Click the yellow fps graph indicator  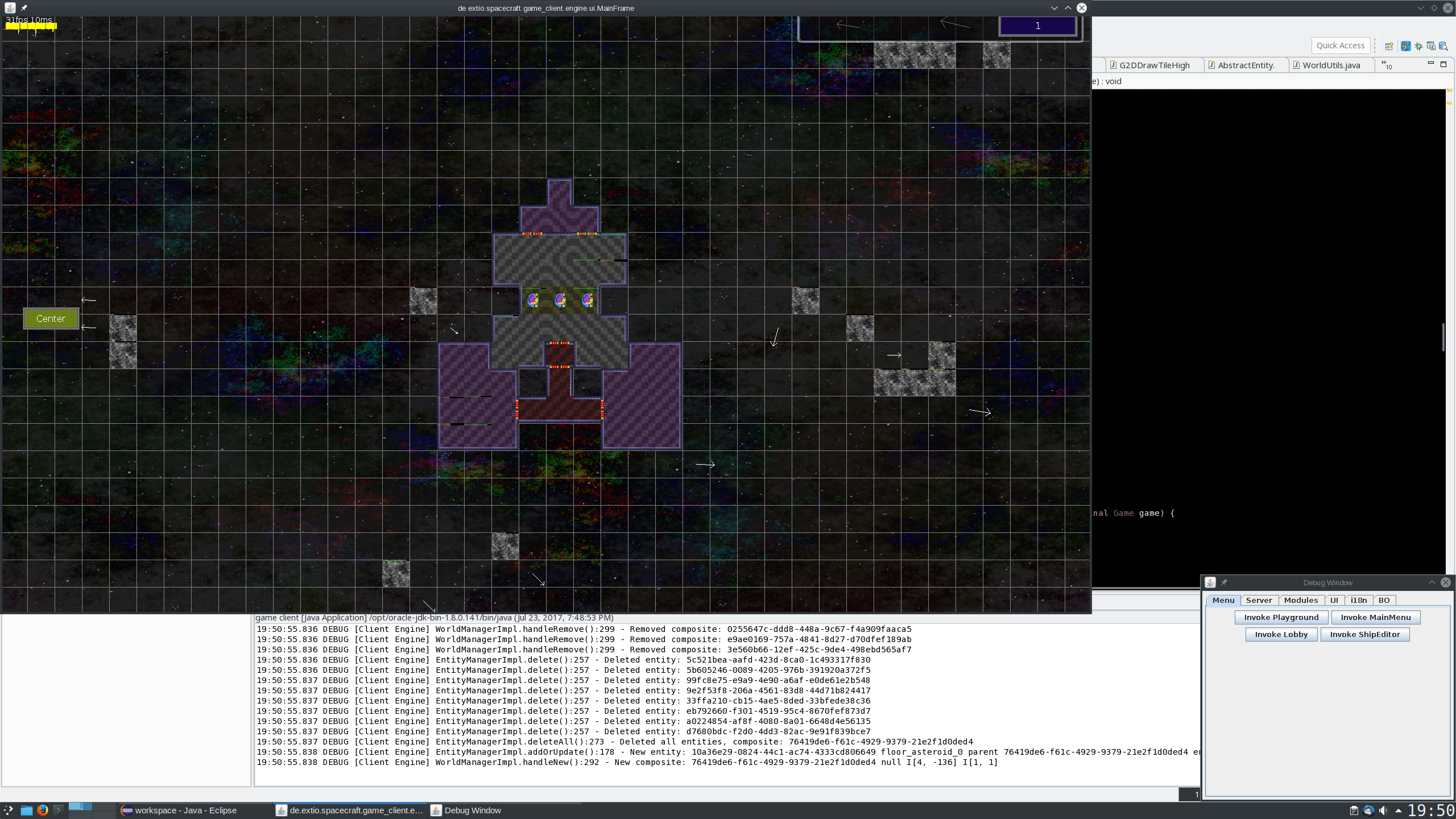tap(31, 26)
